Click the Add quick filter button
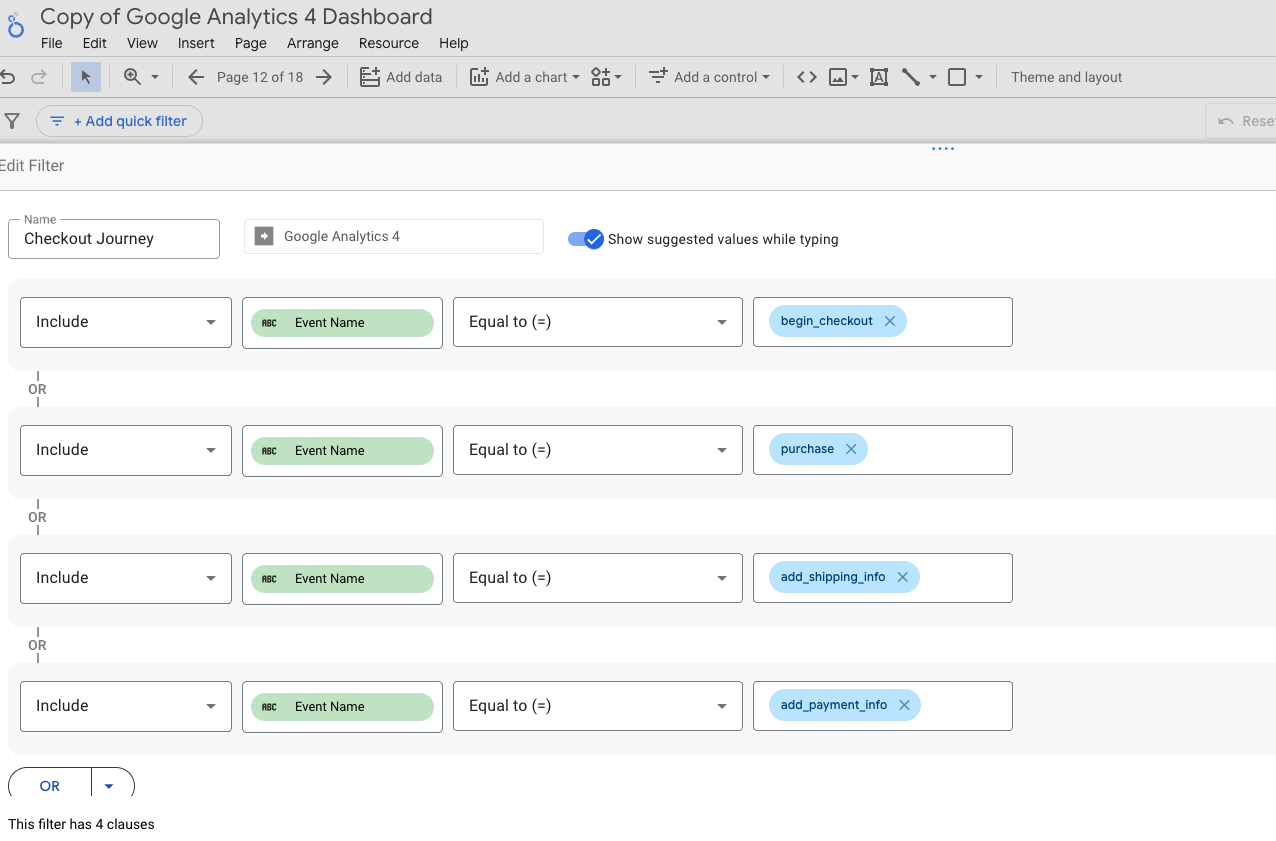 120,121
